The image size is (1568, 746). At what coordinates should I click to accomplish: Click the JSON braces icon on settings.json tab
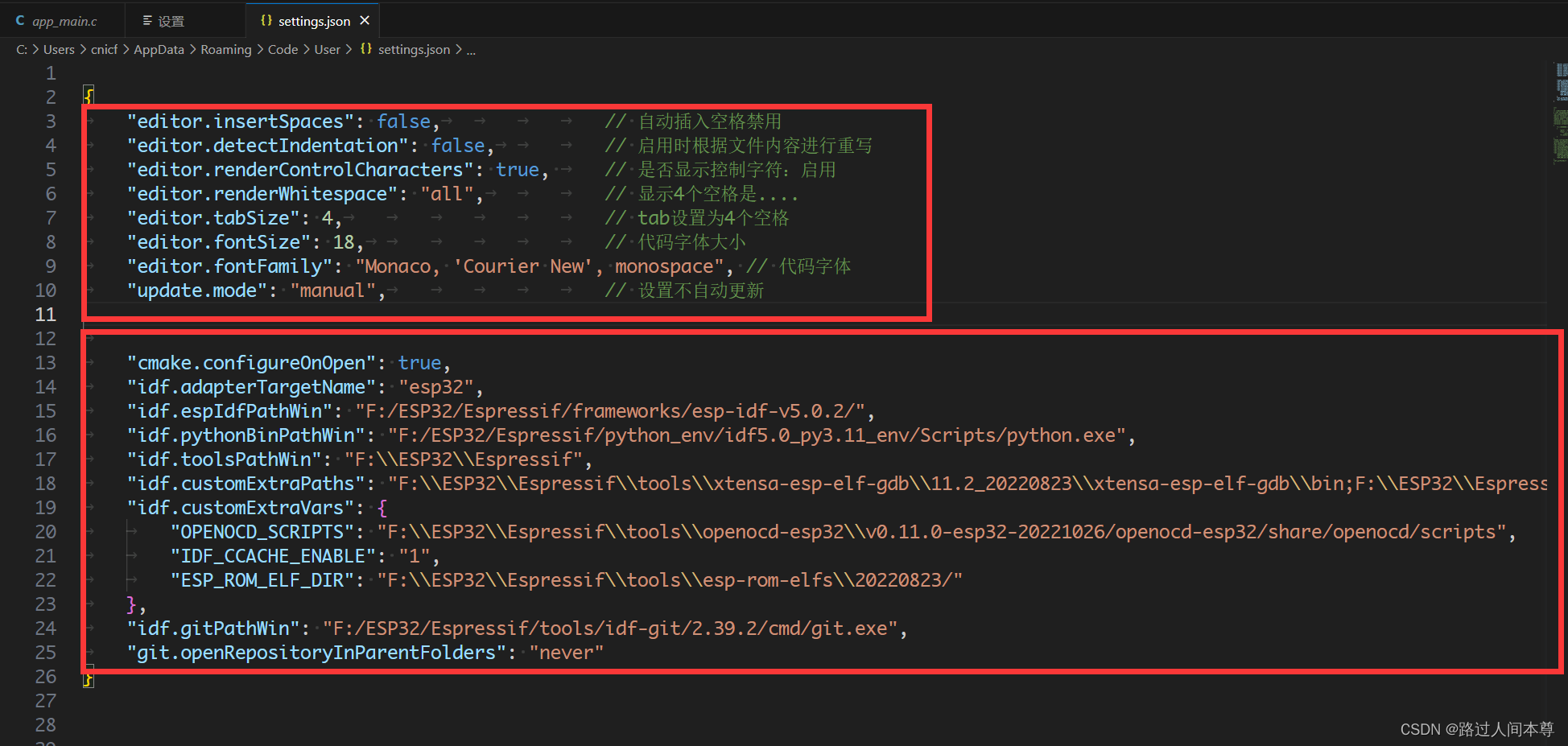pyautogui.click(x=266, y=20)
